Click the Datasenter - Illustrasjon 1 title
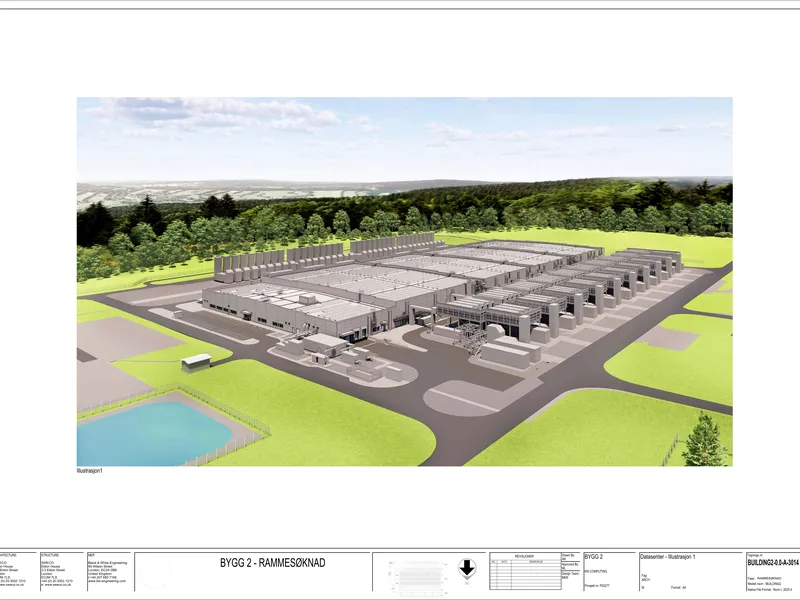 point(668,557)
